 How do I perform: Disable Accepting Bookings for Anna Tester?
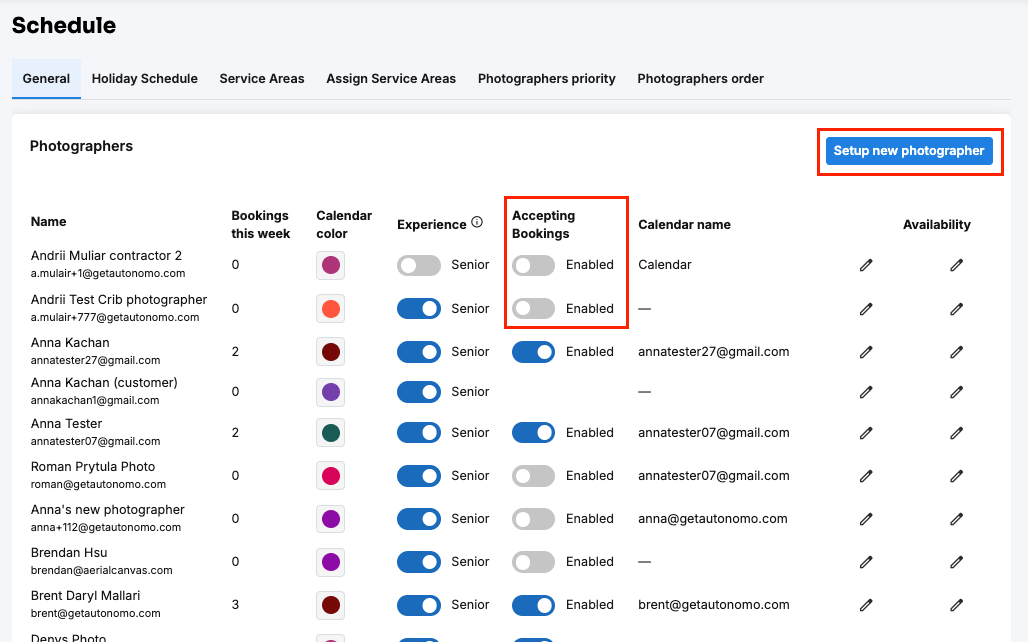(x=534, y=433)
